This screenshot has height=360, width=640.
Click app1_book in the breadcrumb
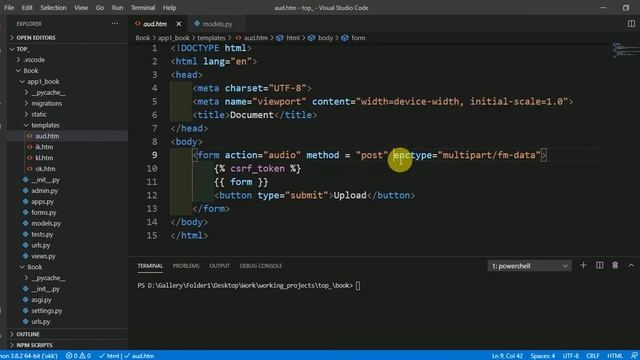point(174,38)
